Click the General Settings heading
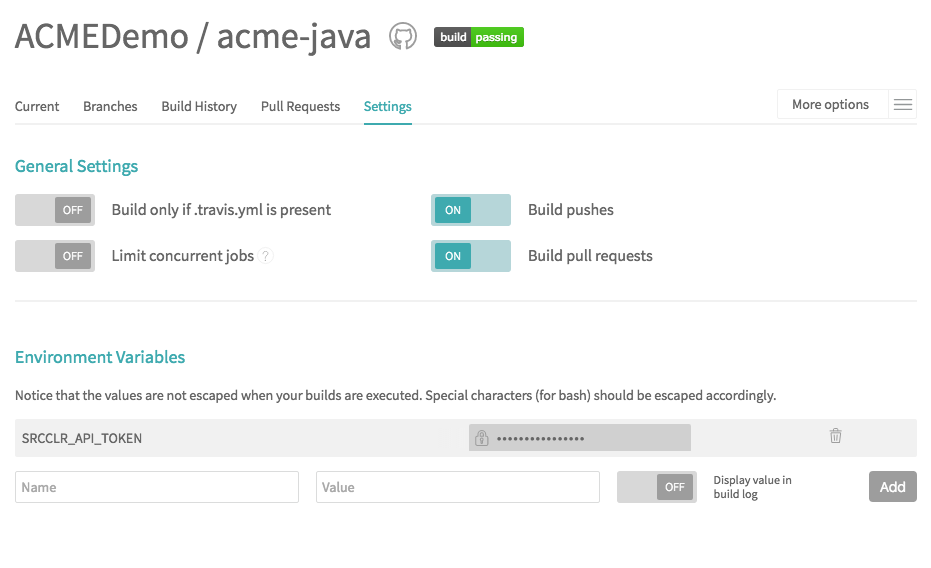 (77, 166)
